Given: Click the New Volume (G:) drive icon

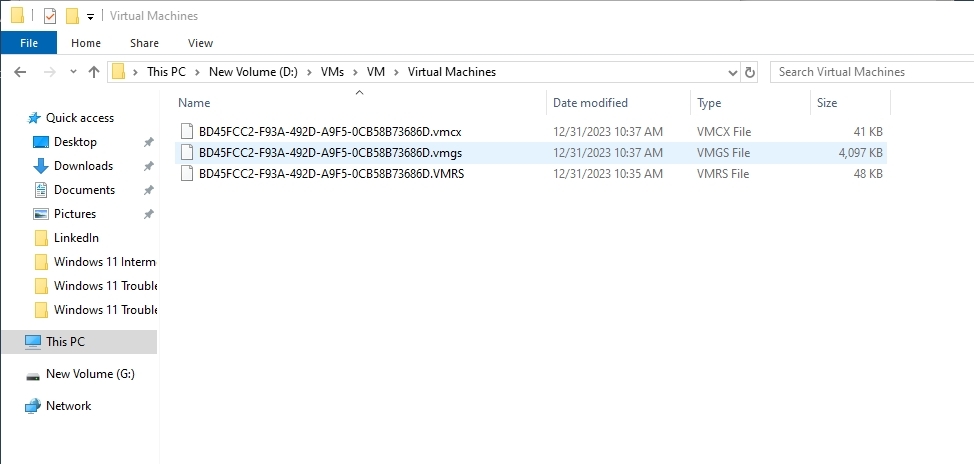Looking at the screenshot, I should pos(33,376).
